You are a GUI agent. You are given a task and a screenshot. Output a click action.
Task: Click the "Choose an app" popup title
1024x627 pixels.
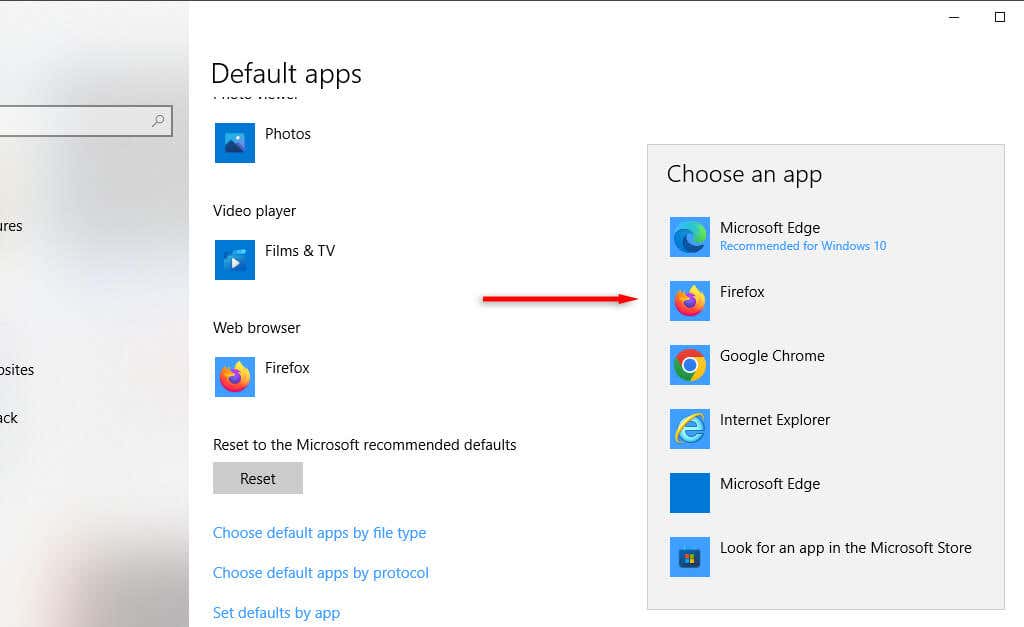(x=744, y=174)
